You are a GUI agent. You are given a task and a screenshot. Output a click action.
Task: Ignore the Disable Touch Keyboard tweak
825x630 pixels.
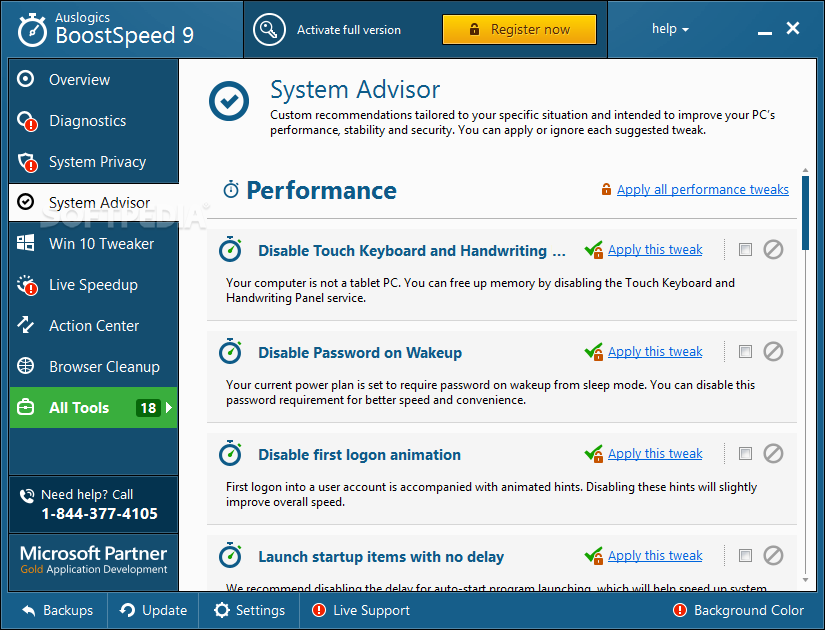point(773,249)
